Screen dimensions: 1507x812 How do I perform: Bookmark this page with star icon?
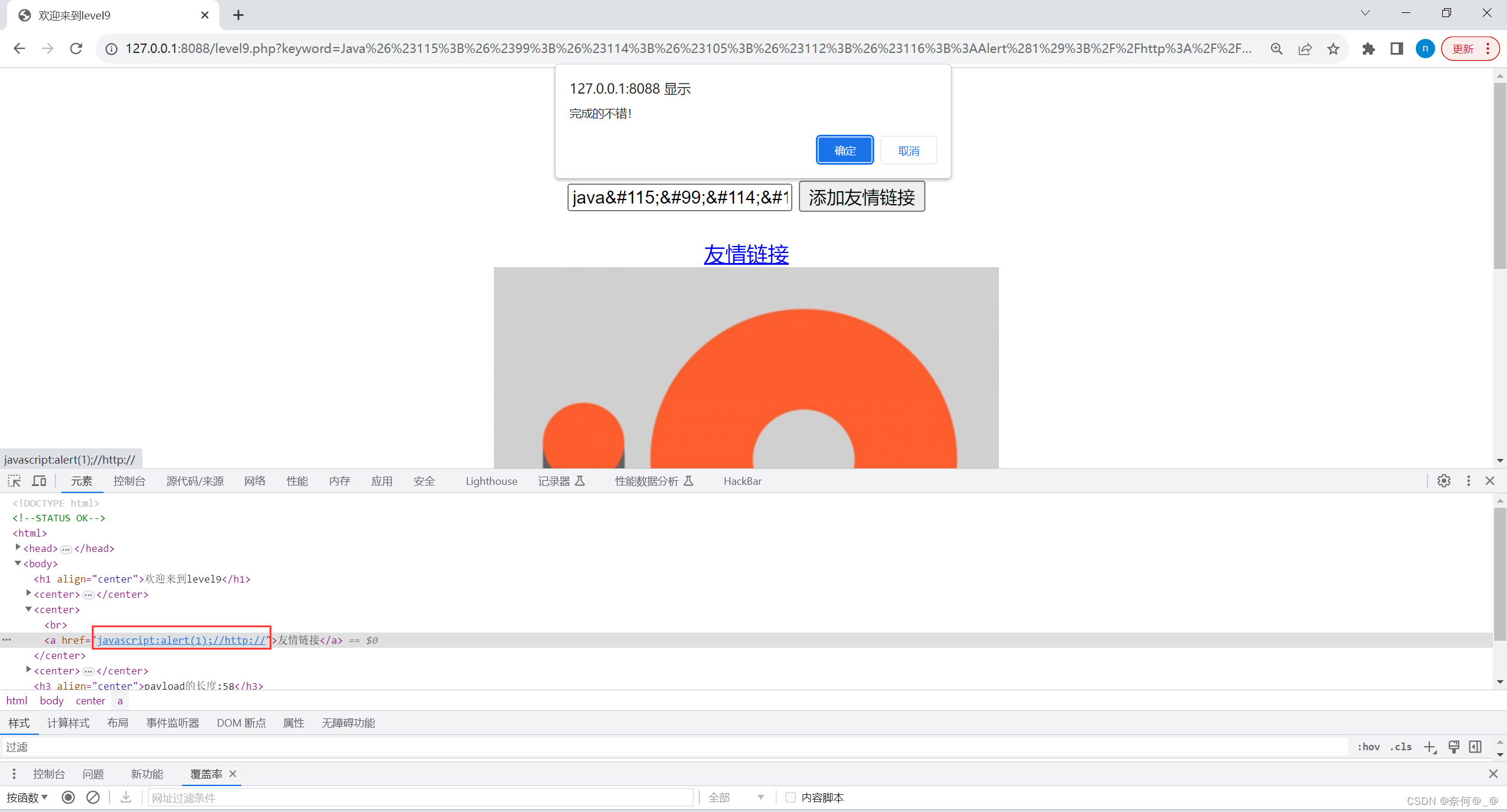(x=1333, y=49)
